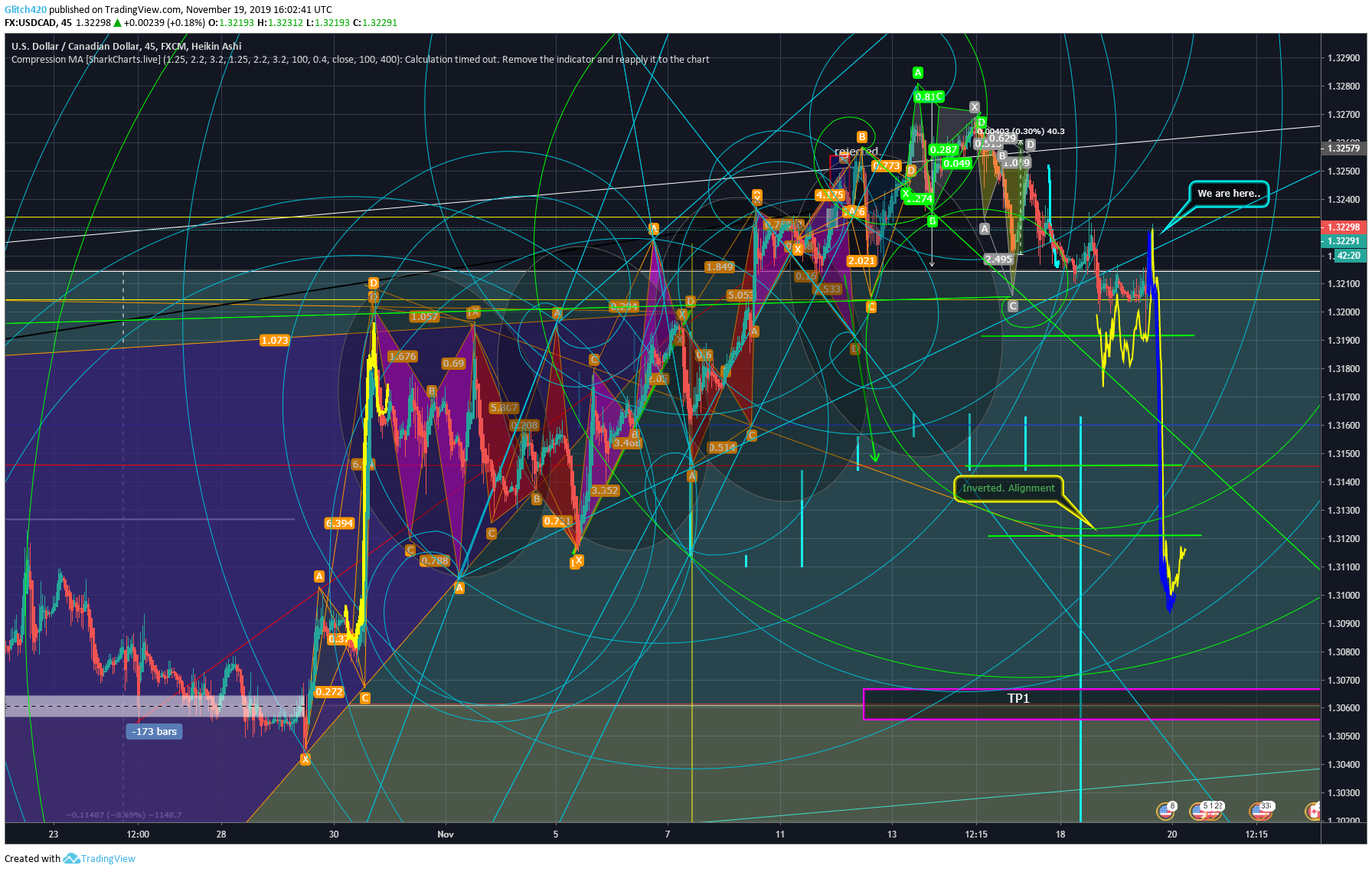Click the orange 6.394 ratio label

339,524
